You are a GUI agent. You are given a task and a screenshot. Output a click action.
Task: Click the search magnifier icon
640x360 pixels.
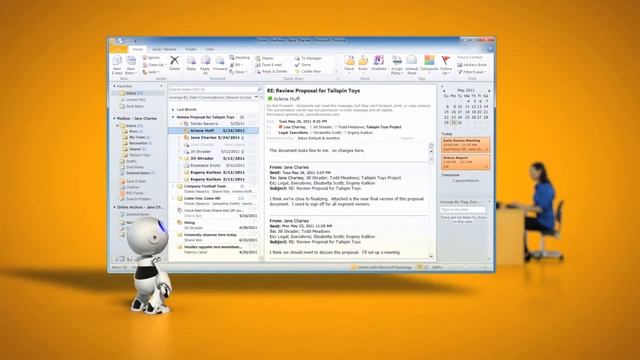(259, 89)
